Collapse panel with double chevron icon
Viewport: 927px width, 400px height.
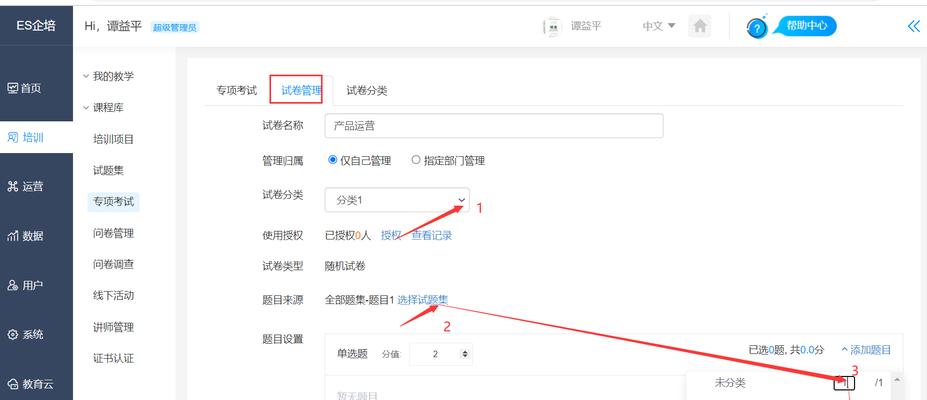912,27
